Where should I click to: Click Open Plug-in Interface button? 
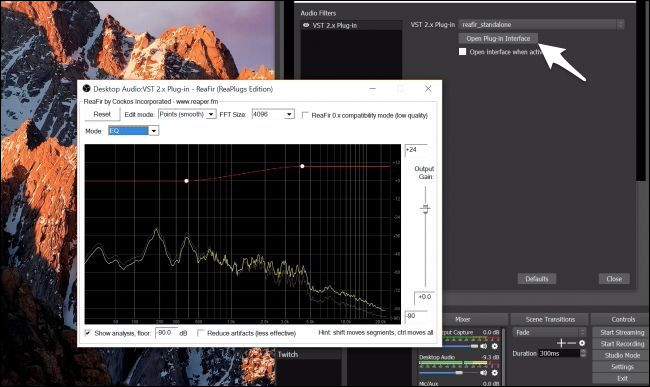coord(498,39)
